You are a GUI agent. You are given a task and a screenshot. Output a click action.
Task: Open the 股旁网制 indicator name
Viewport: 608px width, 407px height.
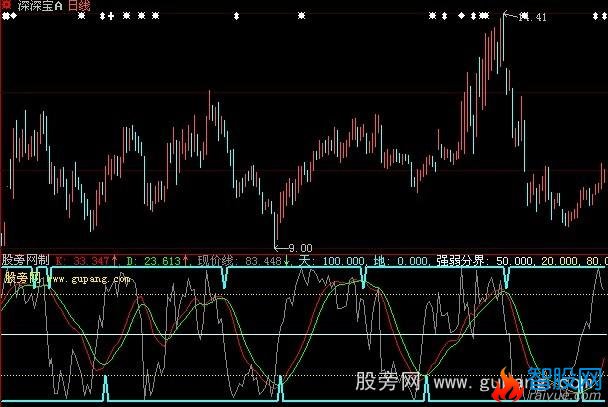click(x=26, y=260)
